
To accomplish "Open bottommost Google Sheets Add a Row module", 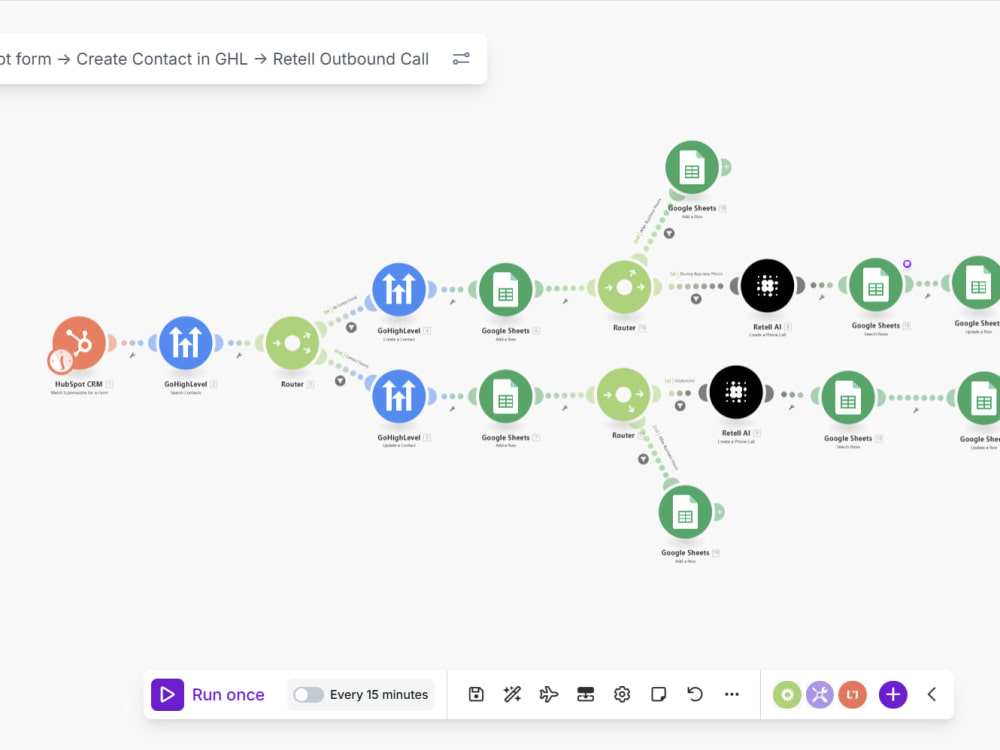I will click(x=685, y=512).
